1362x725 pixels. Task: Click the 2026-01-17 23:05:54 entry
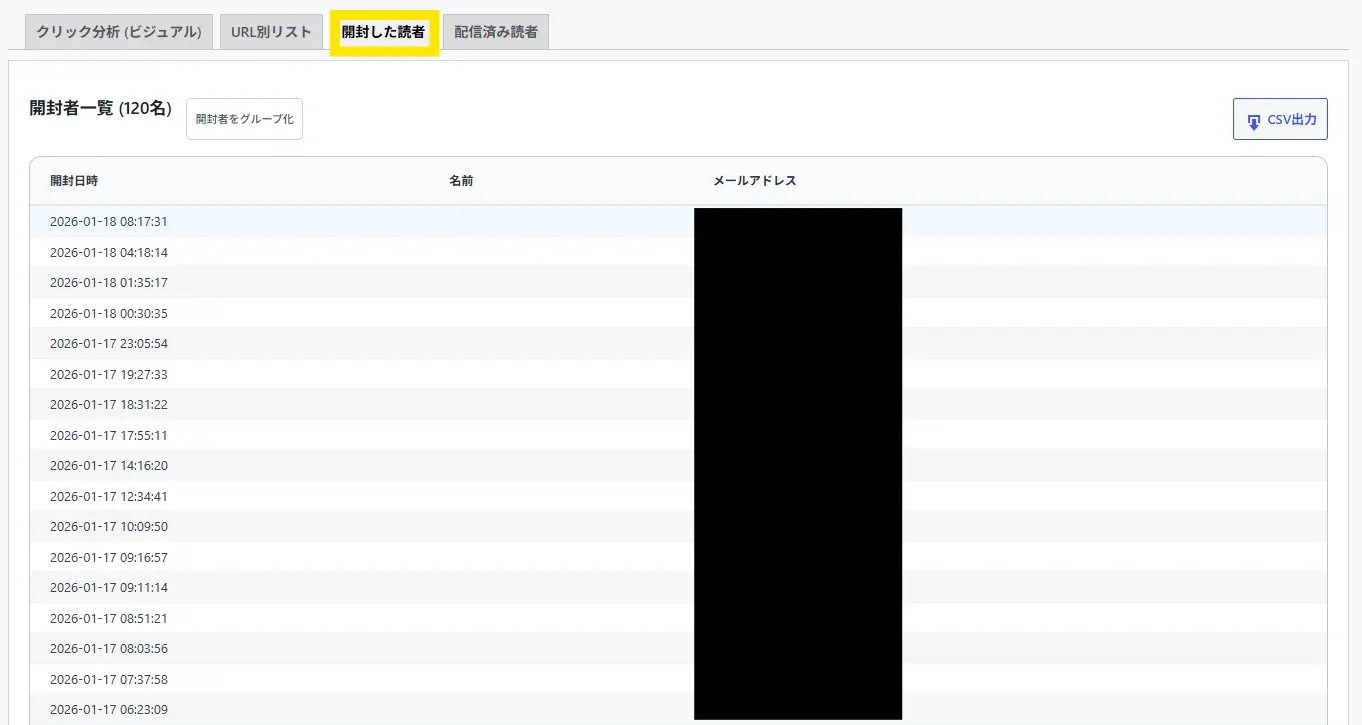109,344
